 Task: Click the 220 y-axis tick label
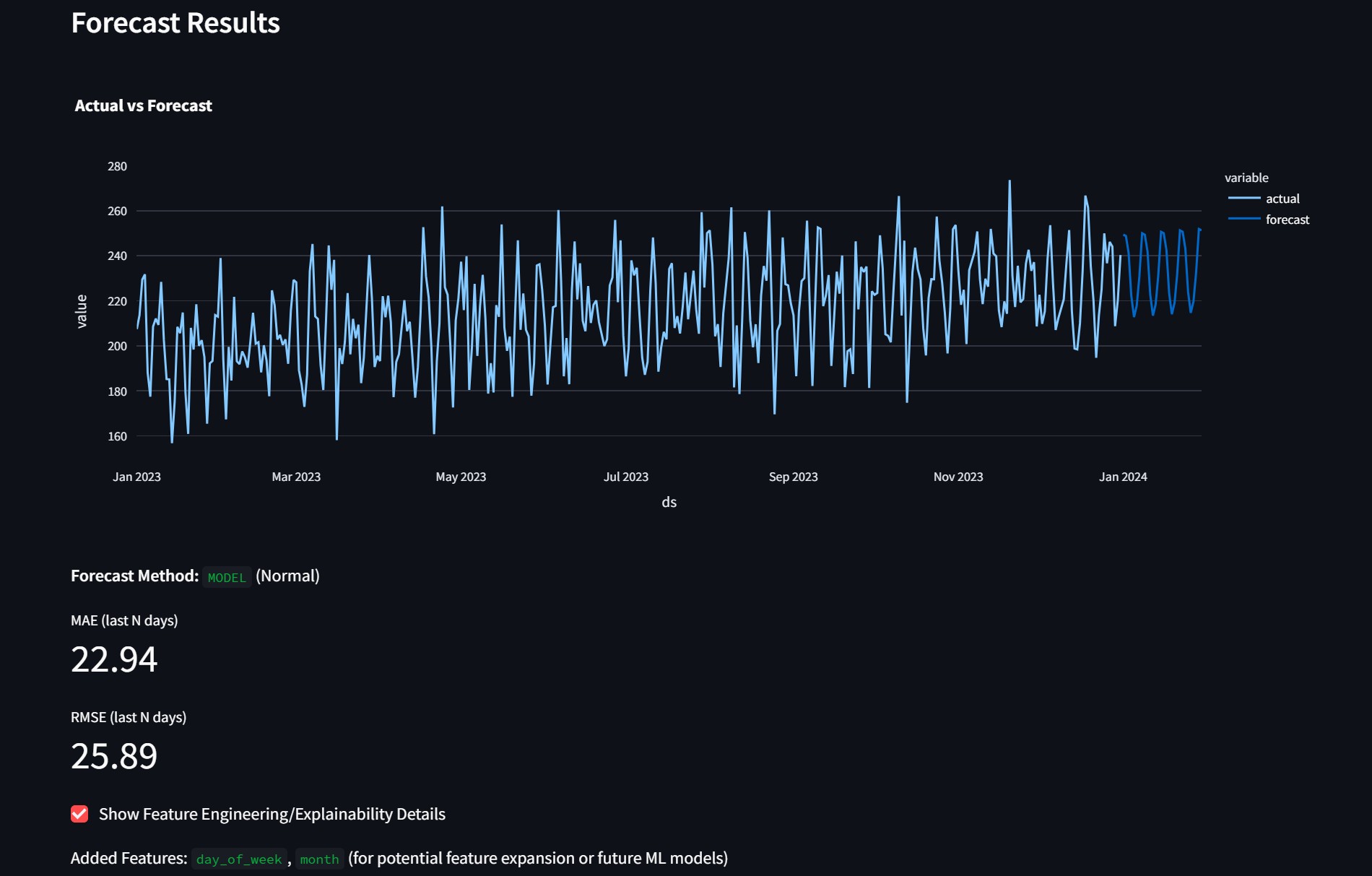(117, 301)
